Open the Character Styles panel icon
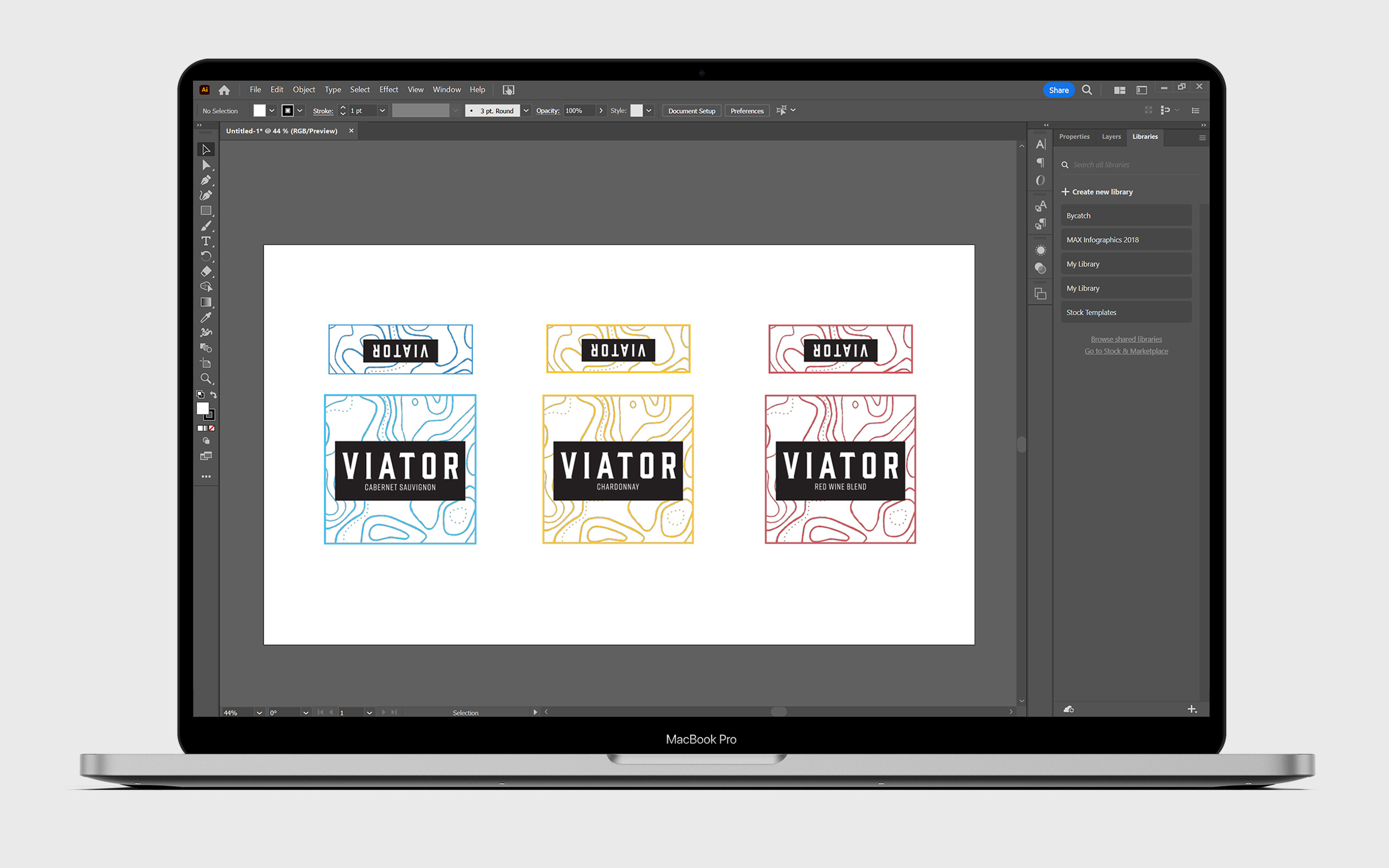This screenshot has height=868, width=1389. coord(1041,206)
